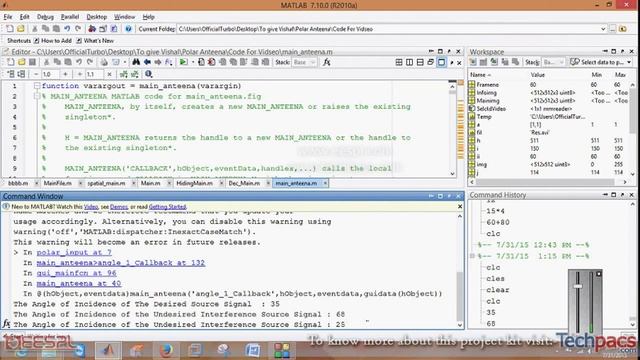
Task: Click the command prompt fx icon
Action: [6, 324]
